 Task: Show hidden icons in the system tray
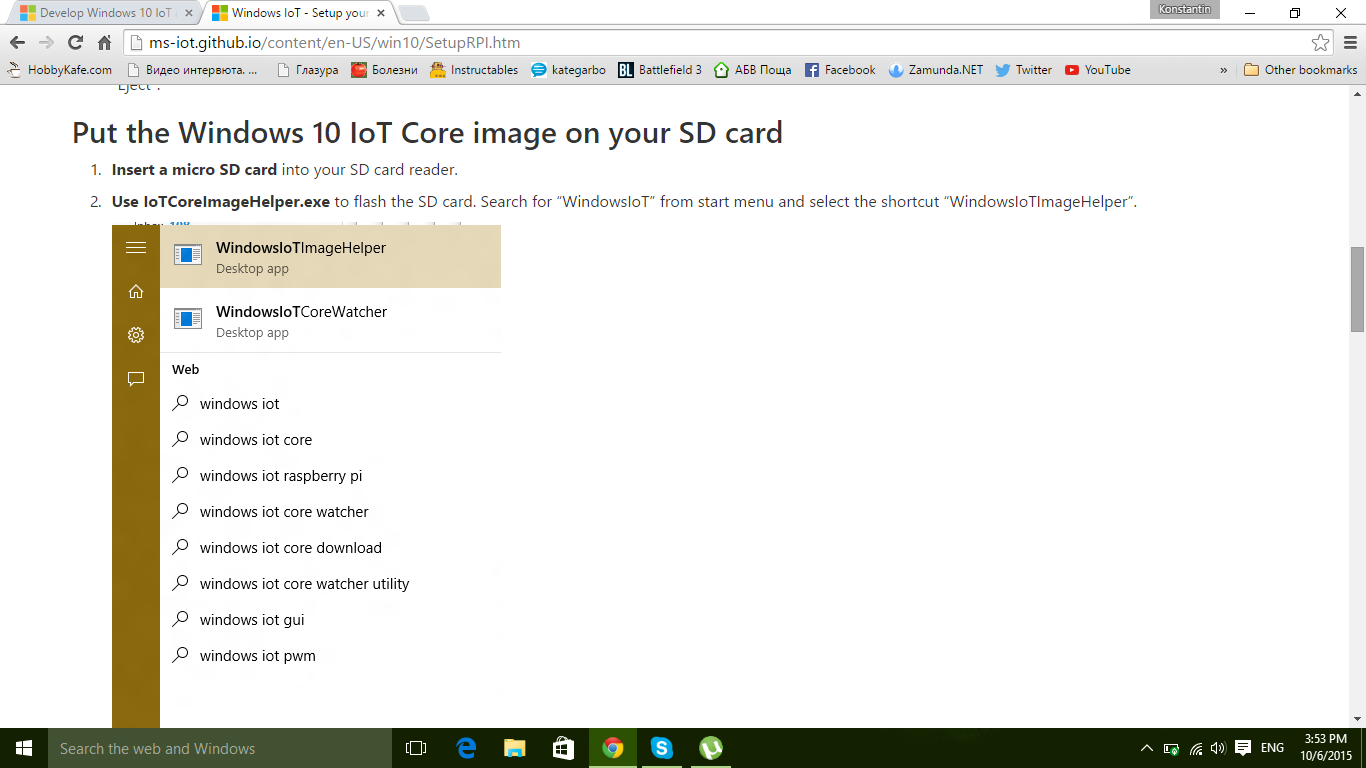tap(1147, 747)
